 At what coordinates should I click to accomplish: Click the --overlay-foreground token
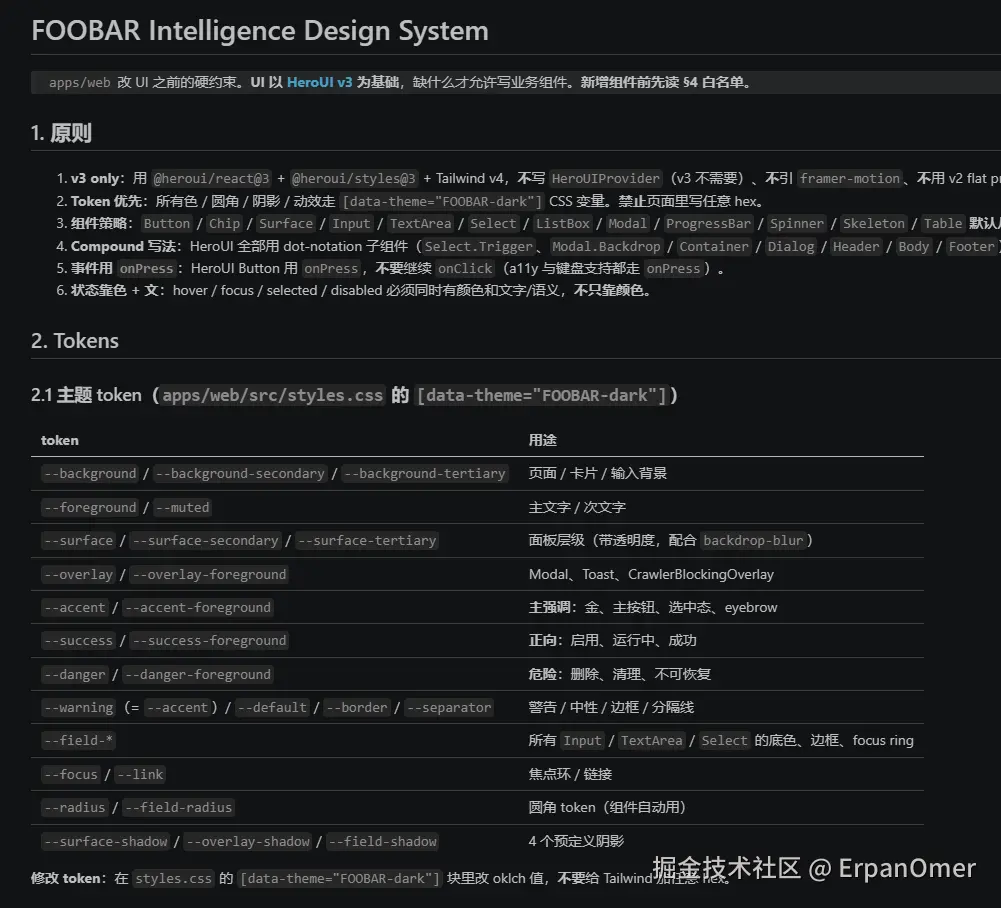(x=209, y=574)
